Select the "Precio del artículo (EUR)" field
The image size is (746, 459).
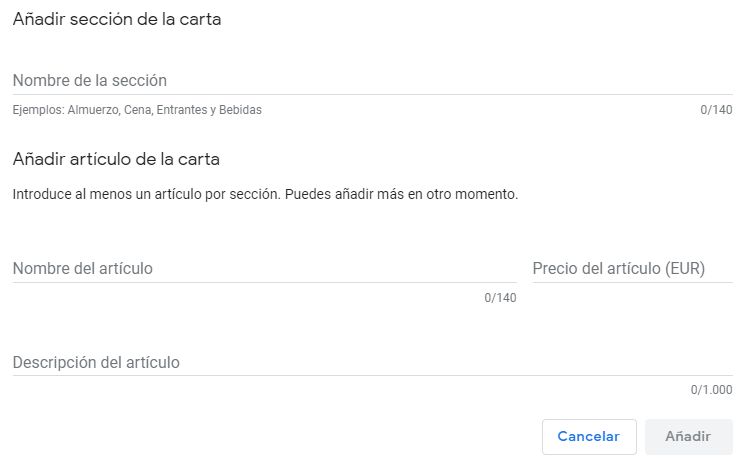pyautogui.click(x=632, y=268)
